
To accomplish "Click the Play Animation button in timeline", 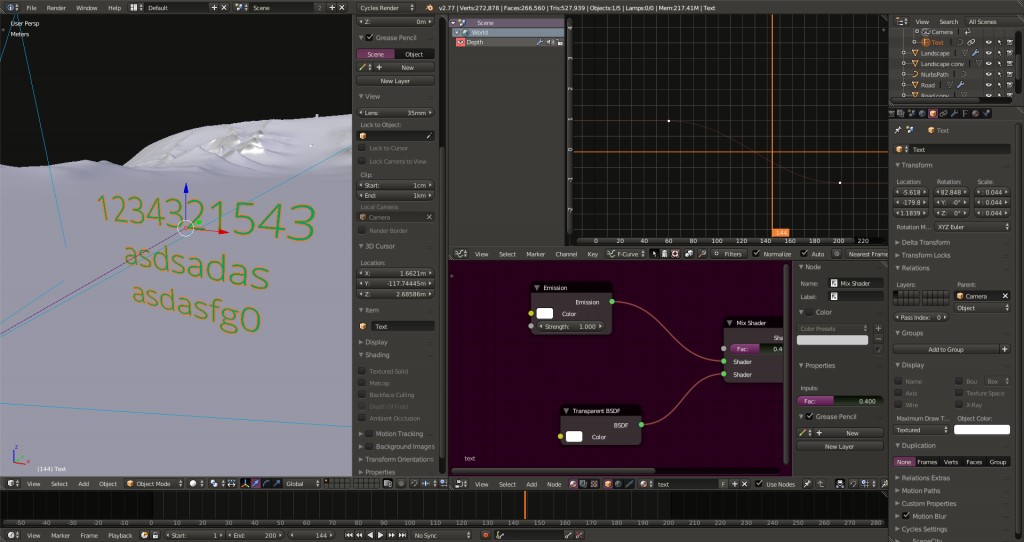I will point(380,535).
